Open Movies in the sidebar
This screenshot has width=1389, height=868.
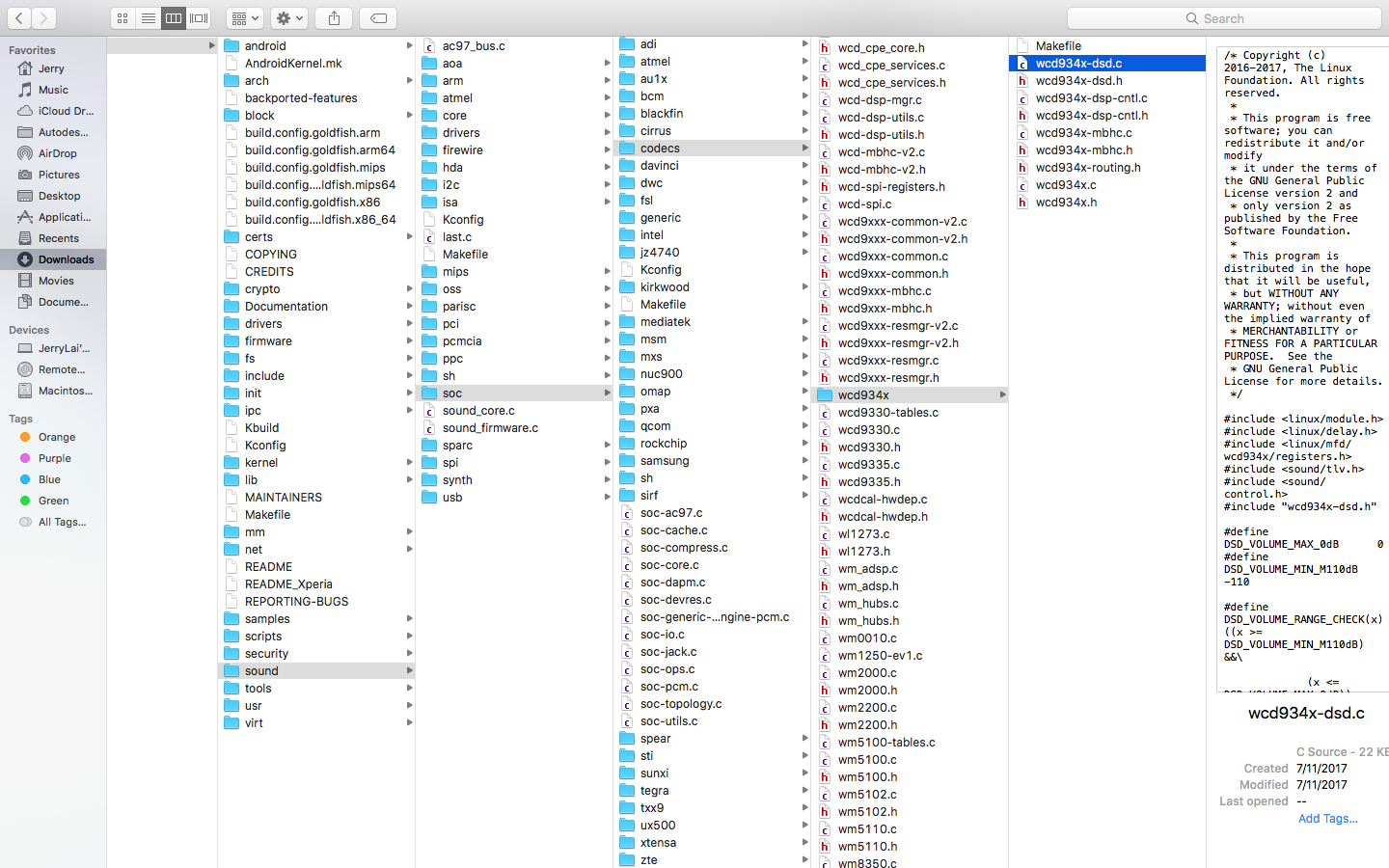coord(53,281)
